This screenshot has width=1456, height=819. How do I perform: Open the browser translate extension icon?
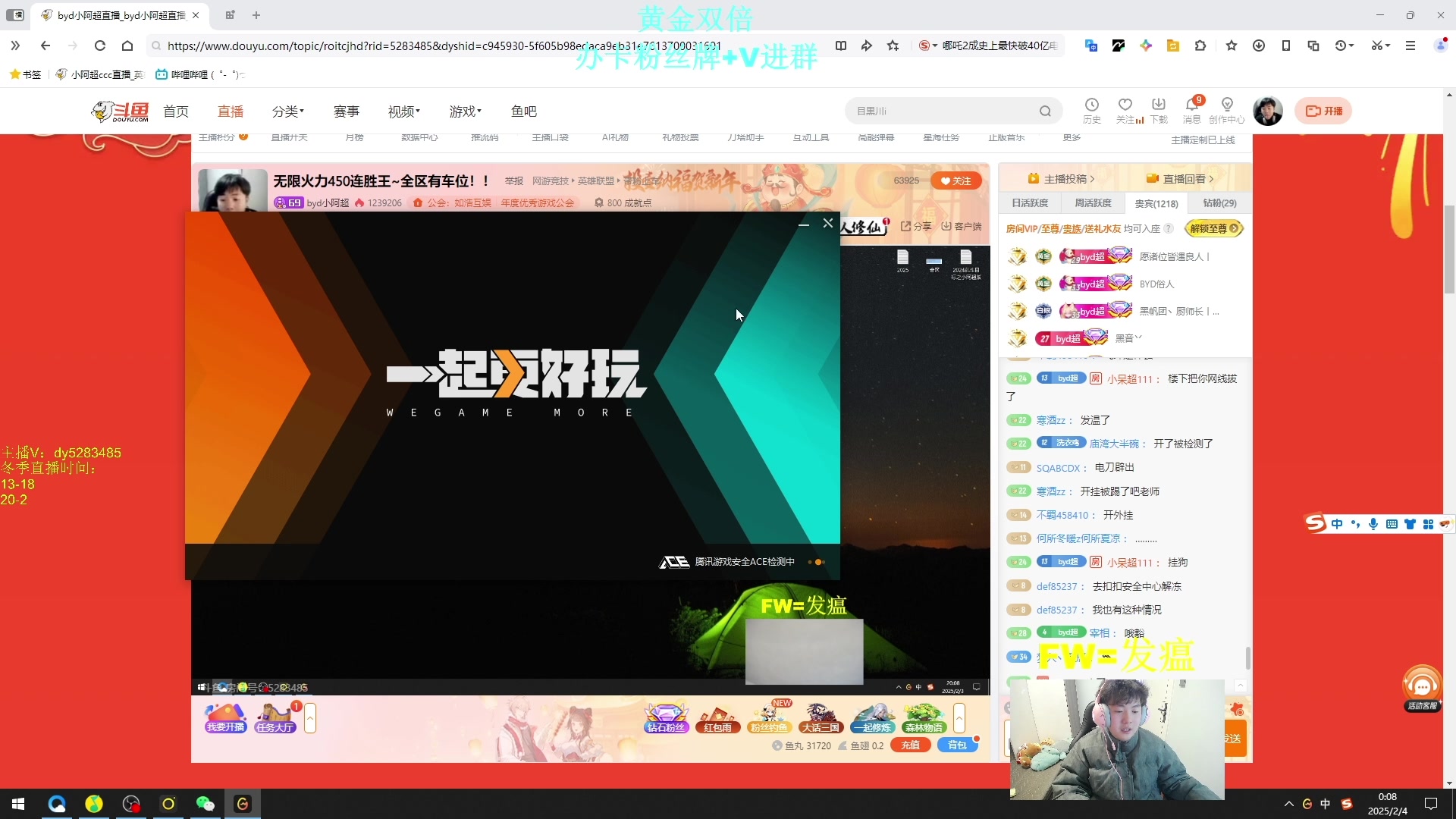click(1090, 45)
